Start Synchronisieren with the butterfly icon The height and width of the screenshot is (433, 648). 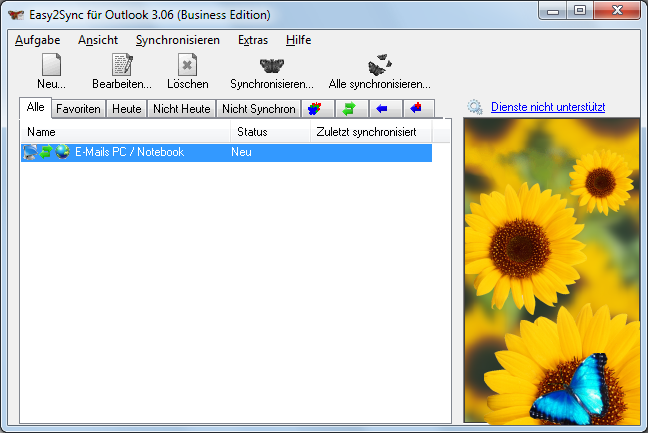[x=272, y=65]
